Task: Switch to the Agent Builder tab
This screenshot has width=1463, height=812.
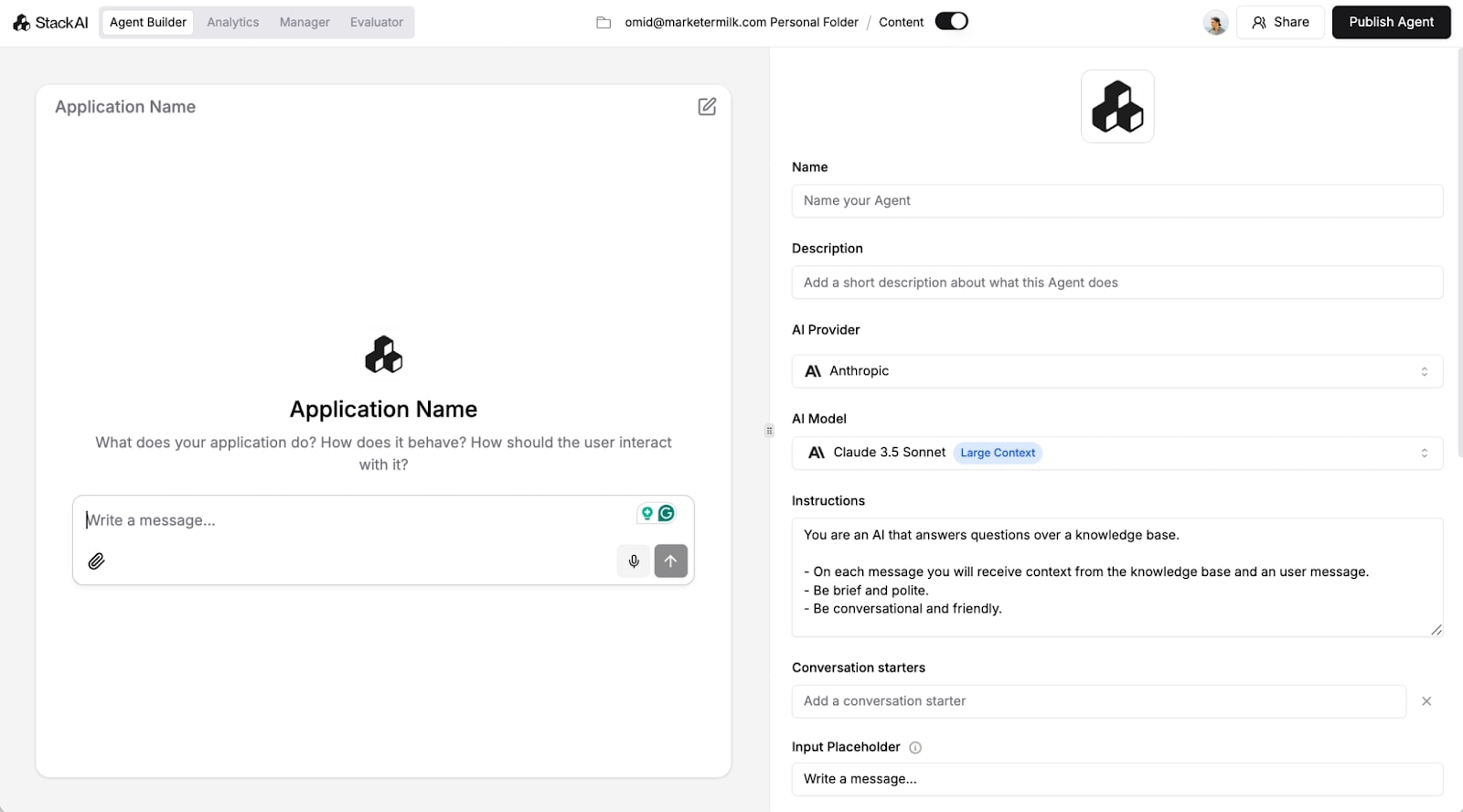Action: tap(148, 22)
